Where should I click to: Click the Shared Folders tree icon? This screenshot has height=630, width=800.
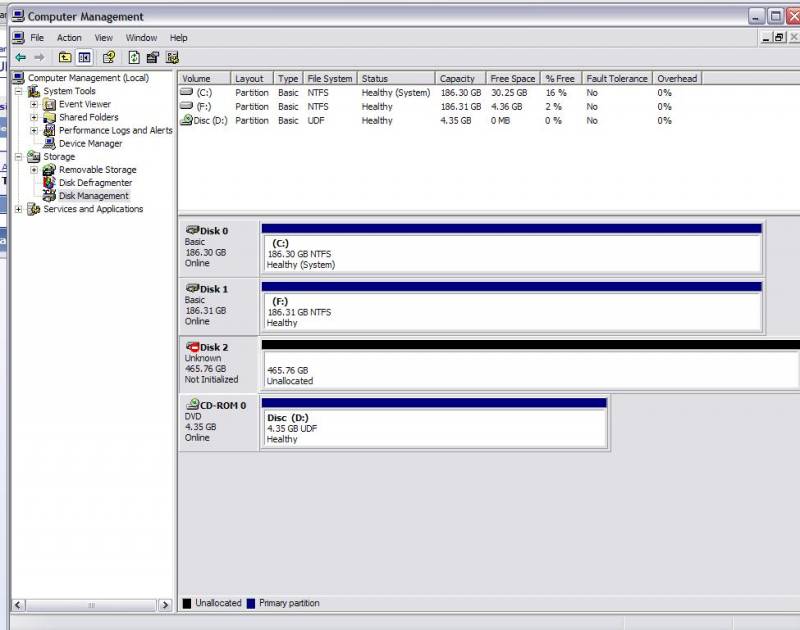pos(49,117)
